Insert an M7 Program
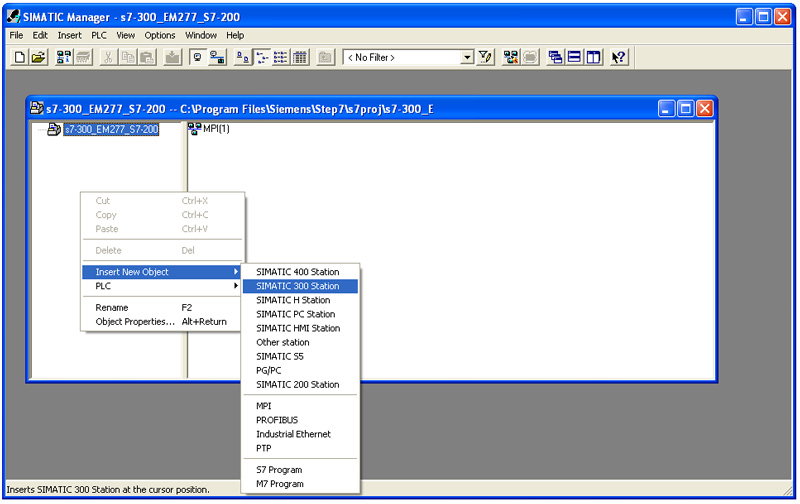Image resolution: width=800 pixels, height=504 pixels. pyautogui.click(x=301, y=484)
